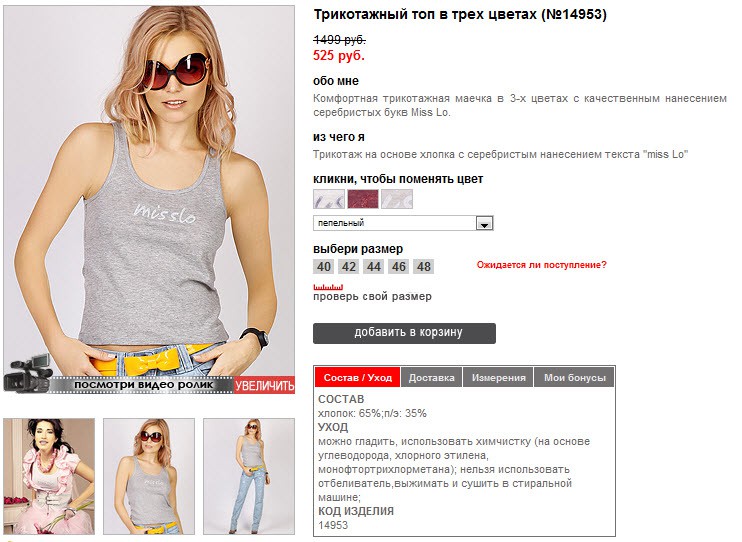Select size 48

coord(424,267)
